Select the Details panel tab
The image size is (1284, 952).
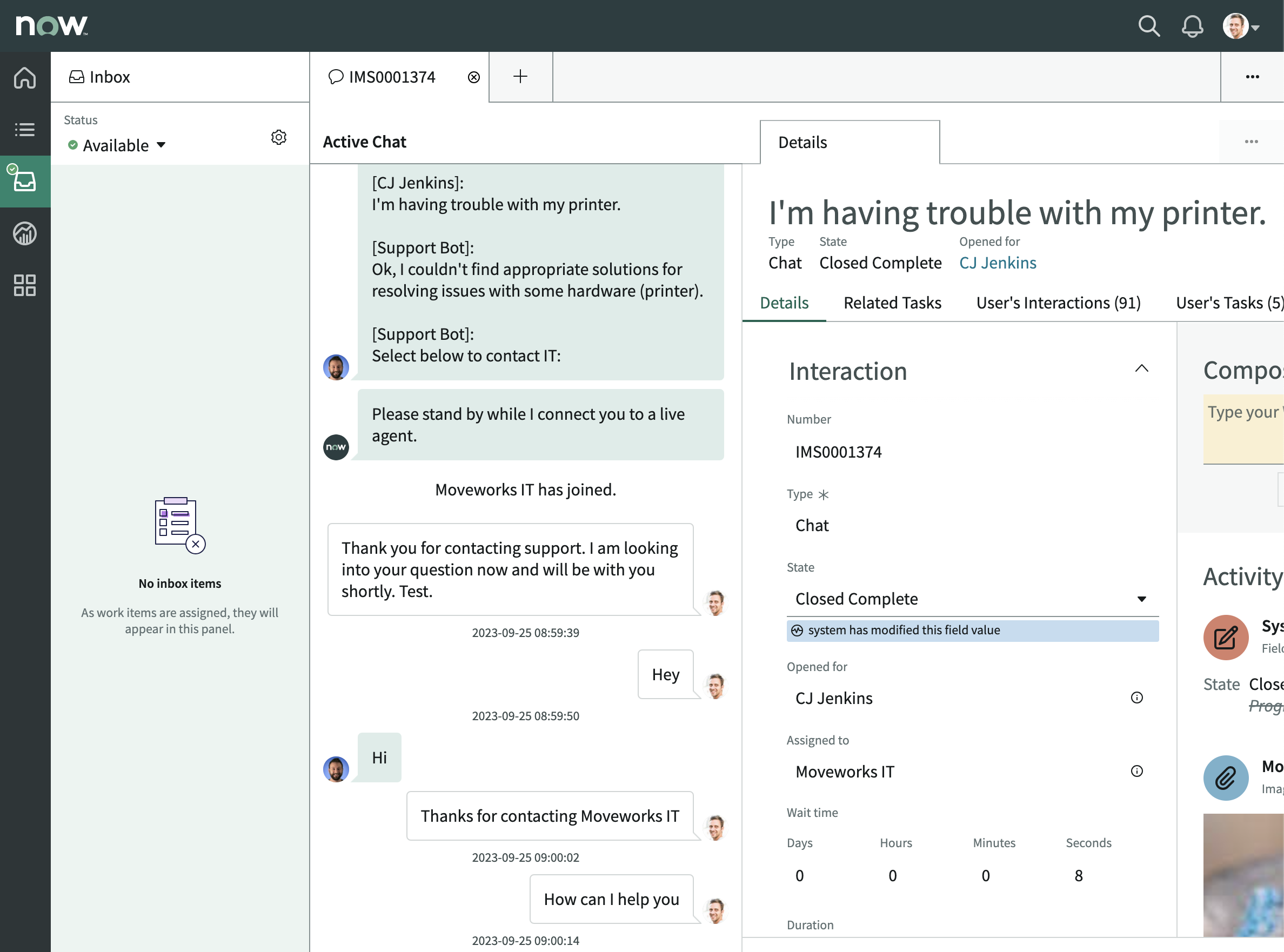click(850, 142)
